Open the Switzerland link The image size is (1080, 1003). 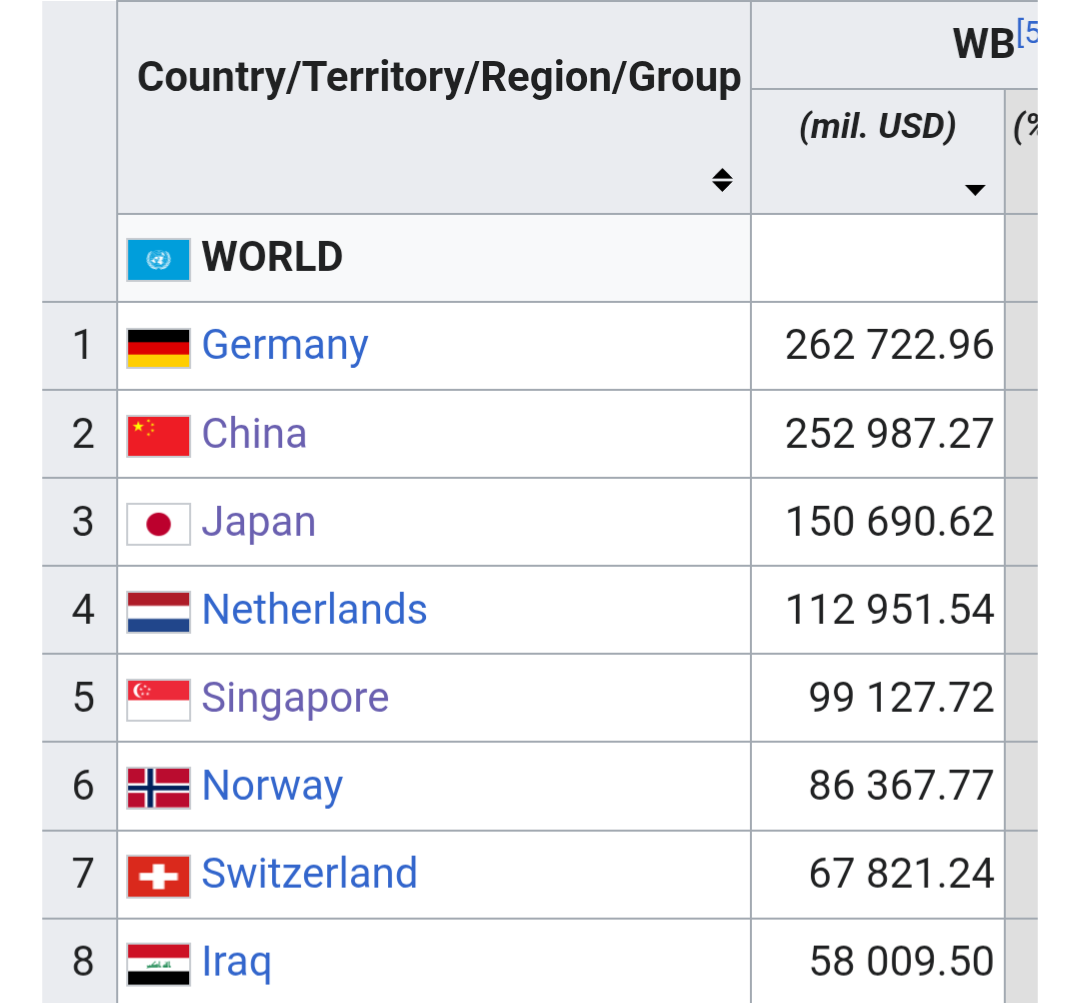point(309,874)
